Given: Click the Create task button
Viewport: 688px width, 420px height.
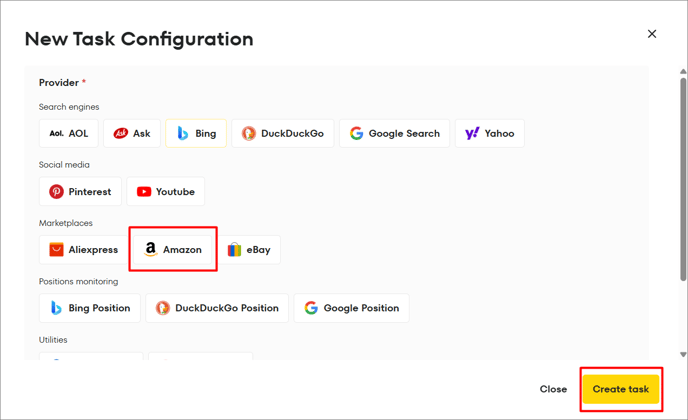Looking at the screenshot, I should pos(621,389).
